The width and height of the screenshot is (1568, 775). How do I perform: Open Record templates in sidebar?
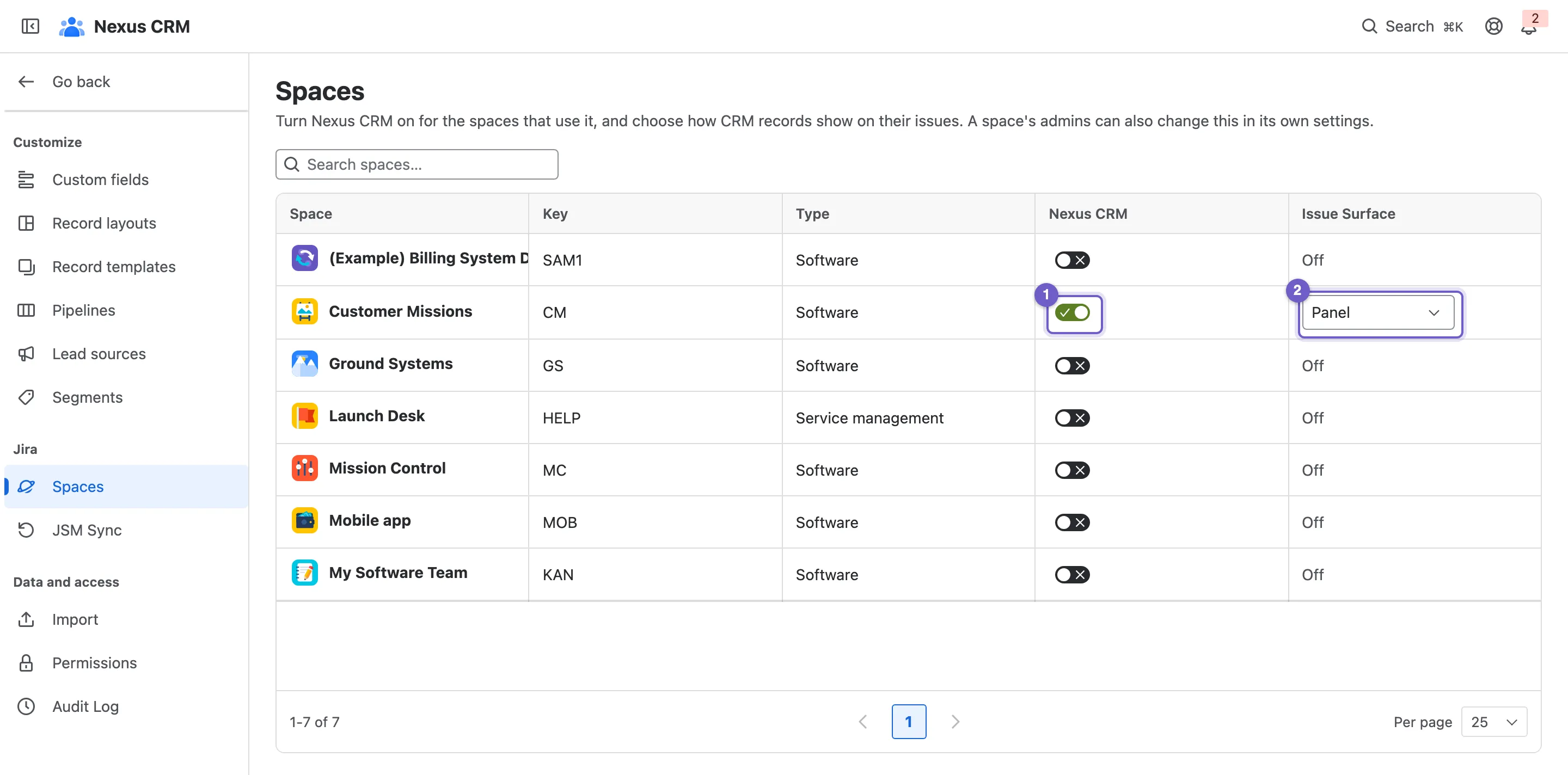pyautogui.click(x=126, y=267)
